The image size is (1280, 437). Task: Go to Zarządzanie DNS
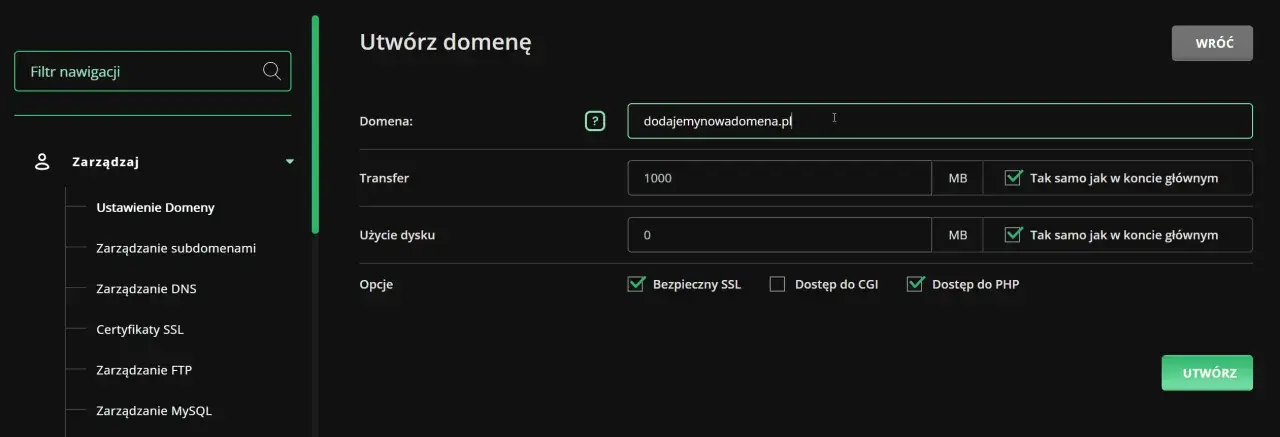point(146,289)
